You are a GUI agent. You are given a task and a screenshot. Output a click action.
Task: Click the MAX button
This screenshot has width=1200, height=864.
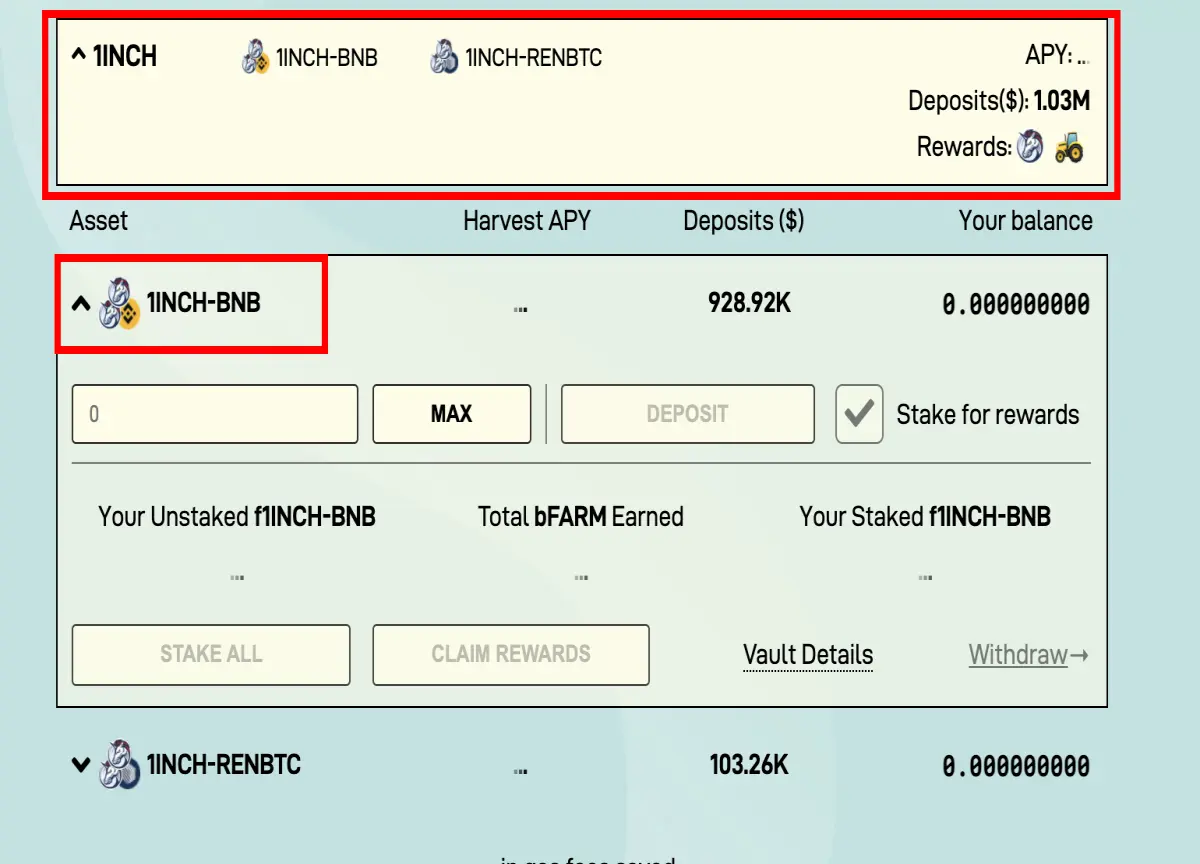click(x=452, y=414)
